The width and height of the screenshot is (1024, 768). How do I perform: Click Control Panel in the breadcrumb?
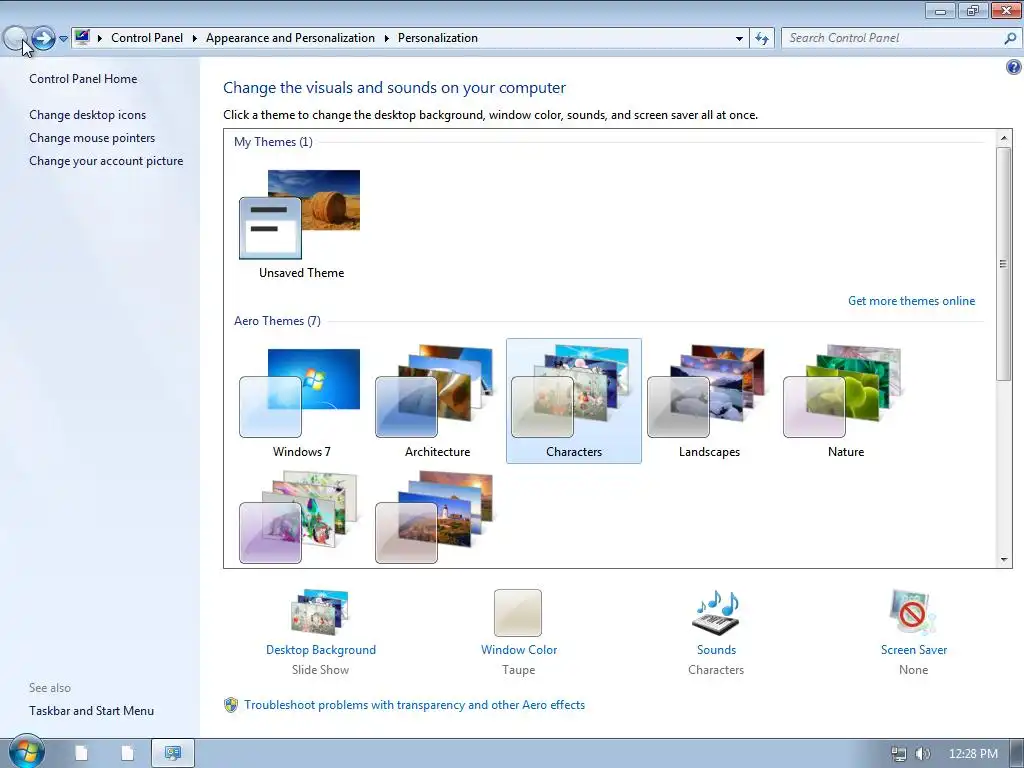pyautogui.click(x=147, y=38)
